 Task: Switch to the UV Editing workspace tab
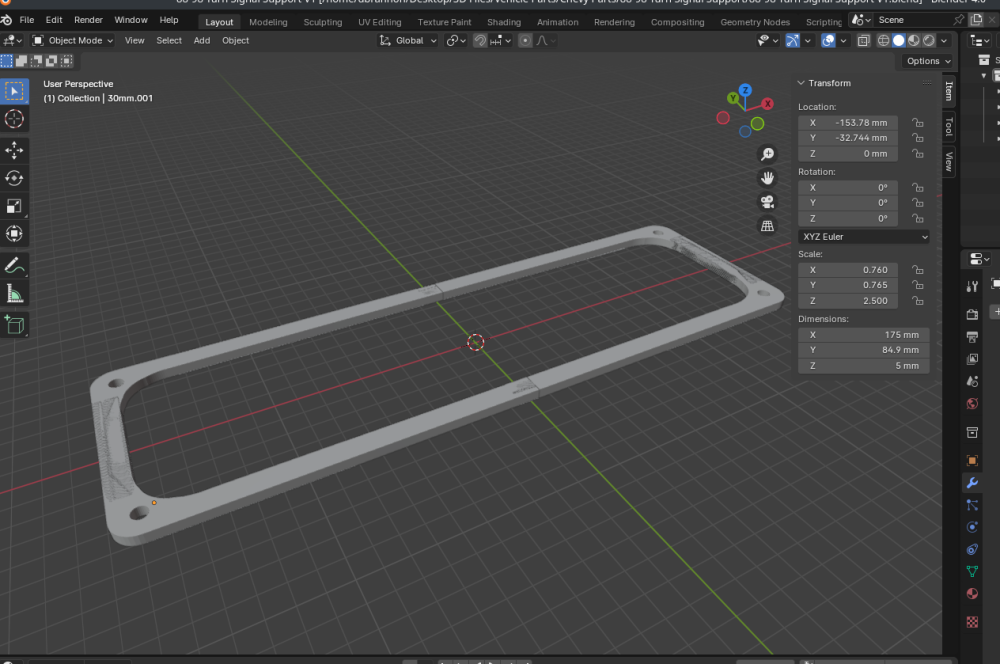379,22
